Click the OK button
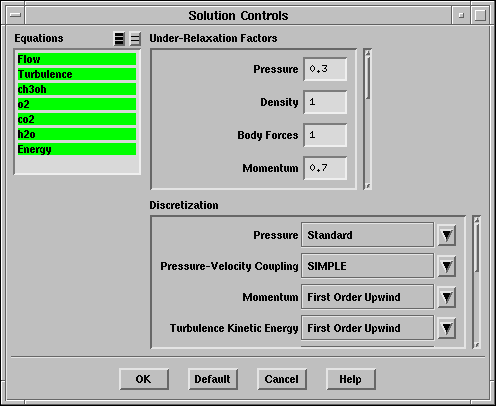This screenshot has height=406, width=496. [x=144, y=379]
